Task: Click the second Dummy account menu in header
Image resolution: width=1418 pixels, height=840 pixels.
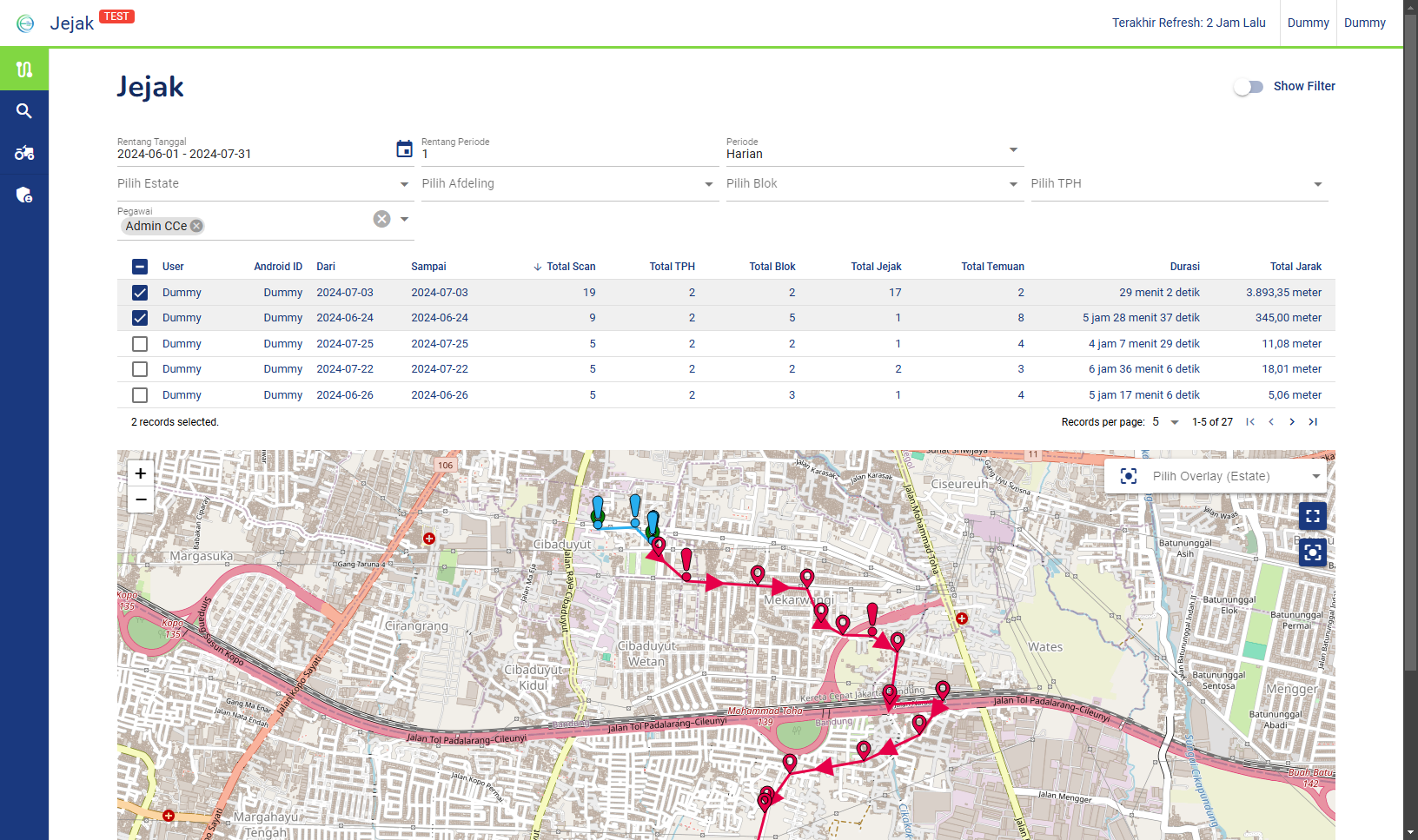Action: tap(1365, 23)
